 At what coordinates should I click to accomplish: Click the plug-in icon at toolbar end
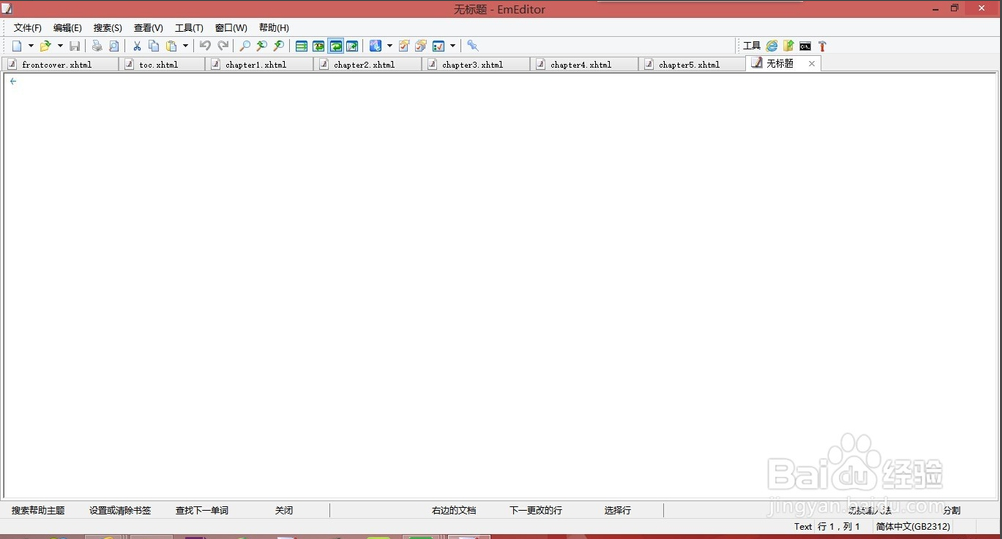click(472, 46)
